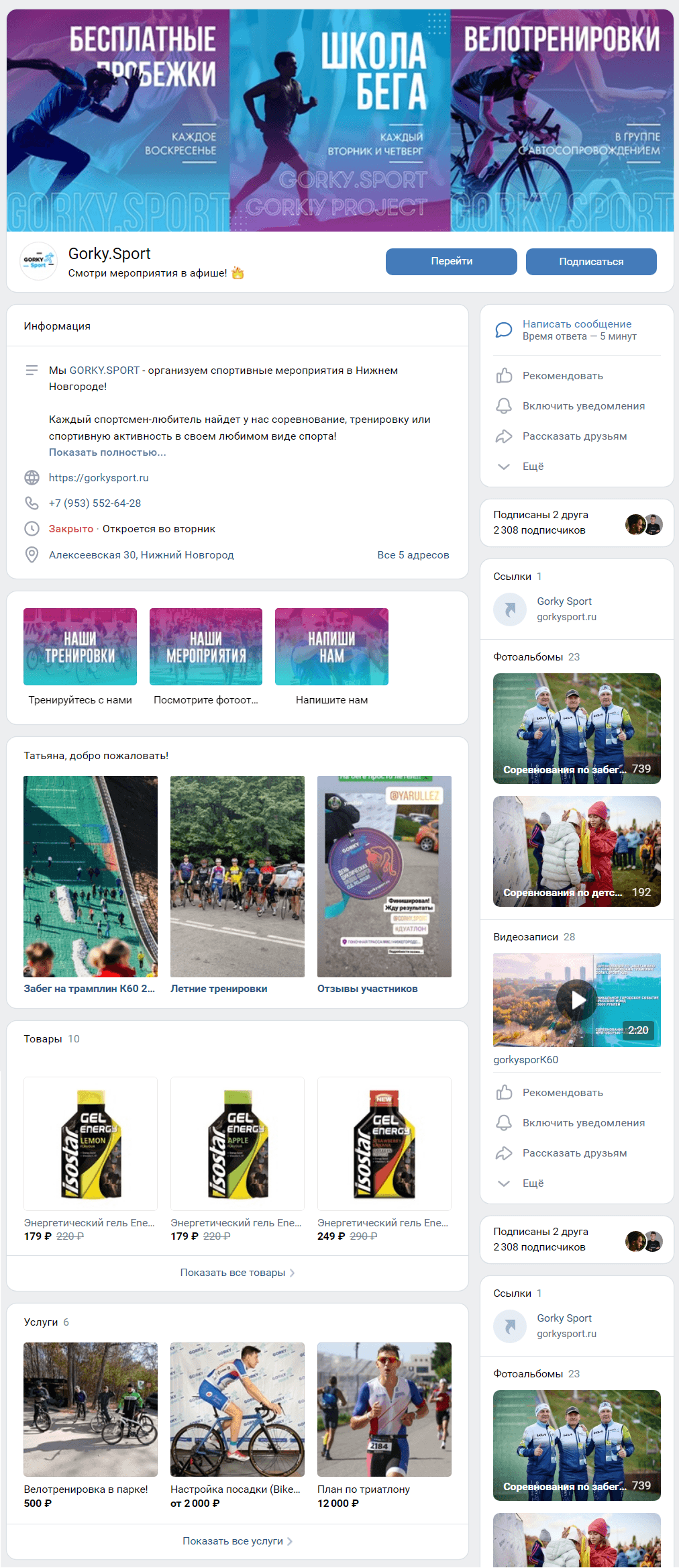
Task: Click the Перейти button
Action: coord(452,261)
